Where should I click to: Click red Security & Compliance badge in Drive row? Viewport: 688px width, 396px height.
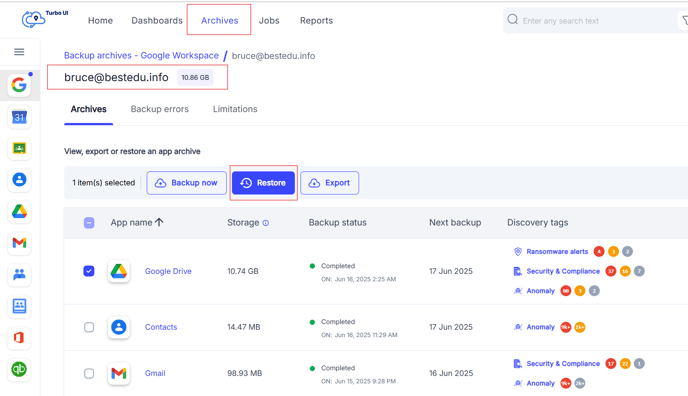611,271
